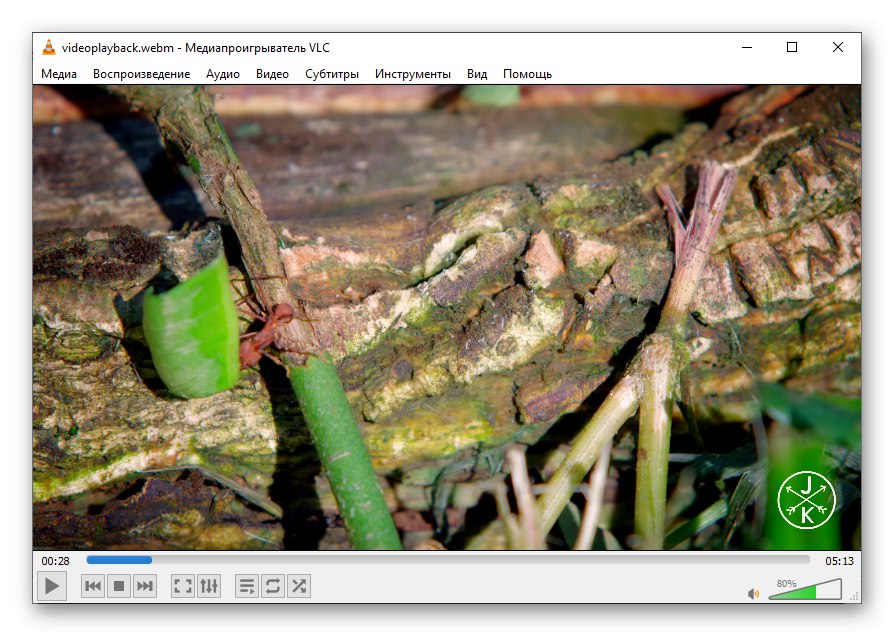Open the playlist view
Screen dimensions: 894x636
tap(247, 586)
